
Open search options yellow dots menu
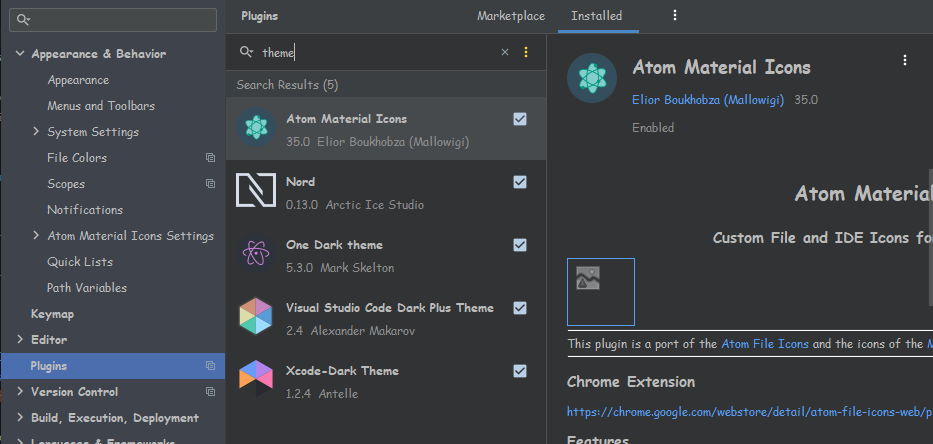click(x=526, y=52)
